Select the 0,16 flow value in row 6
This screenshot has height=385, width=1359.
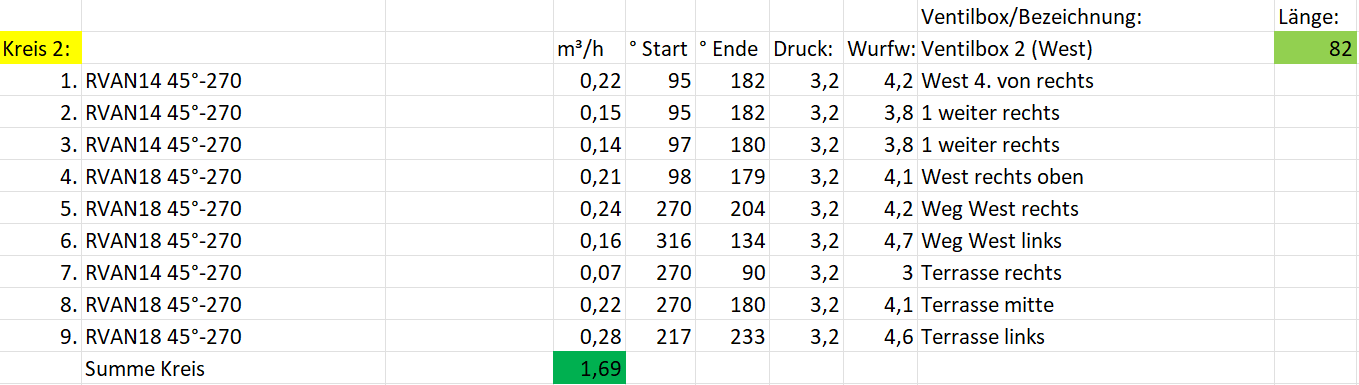(589, 240)
